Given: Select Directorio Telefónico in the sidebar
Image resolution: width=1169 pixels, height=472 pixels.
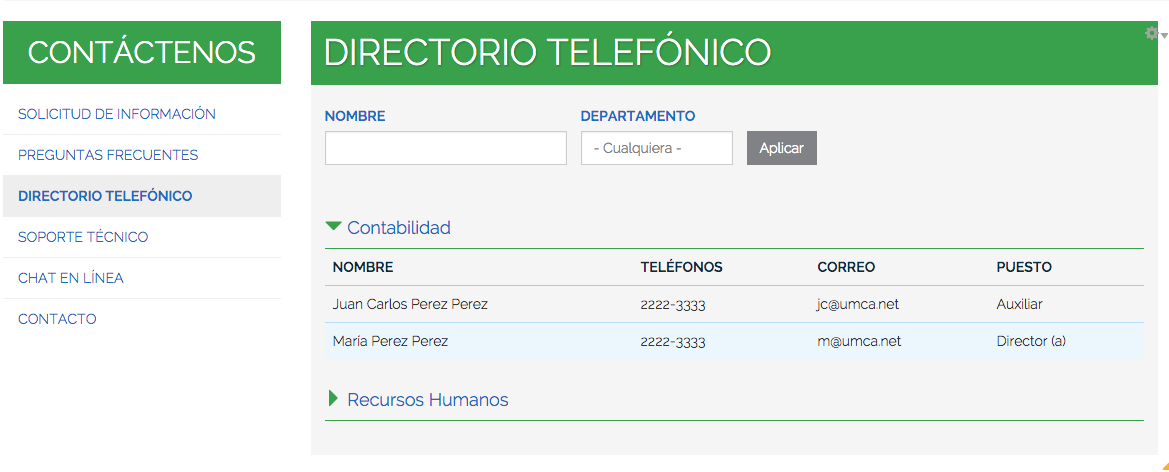Looking at the screenshot, I should point(105,196).
